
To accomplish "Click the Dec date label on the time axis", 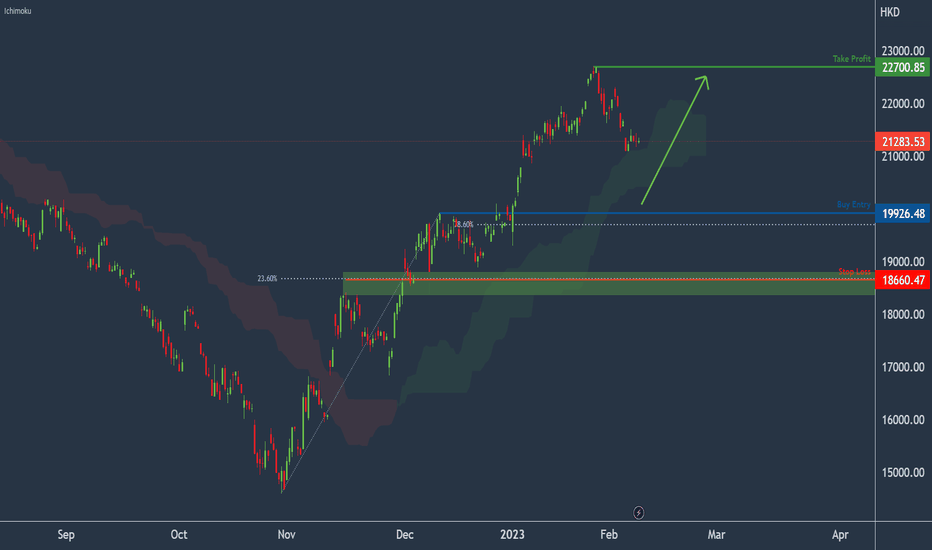I will click(405, 535).
